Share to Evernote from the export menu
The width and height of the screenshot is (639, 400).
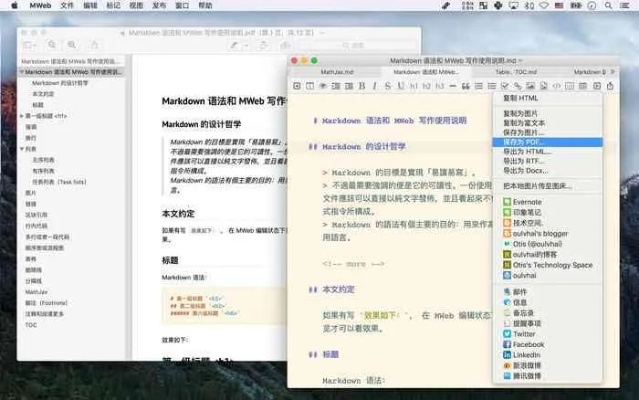[x=528, y=201]
